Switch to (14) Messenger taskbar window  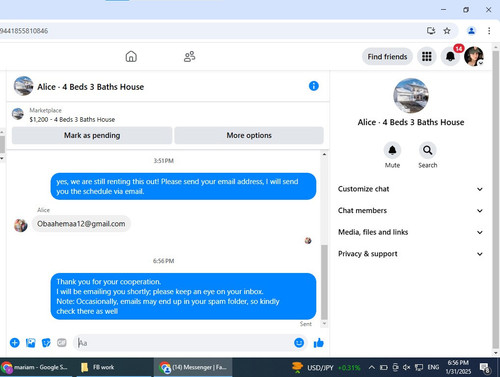(x=193, y=367)
